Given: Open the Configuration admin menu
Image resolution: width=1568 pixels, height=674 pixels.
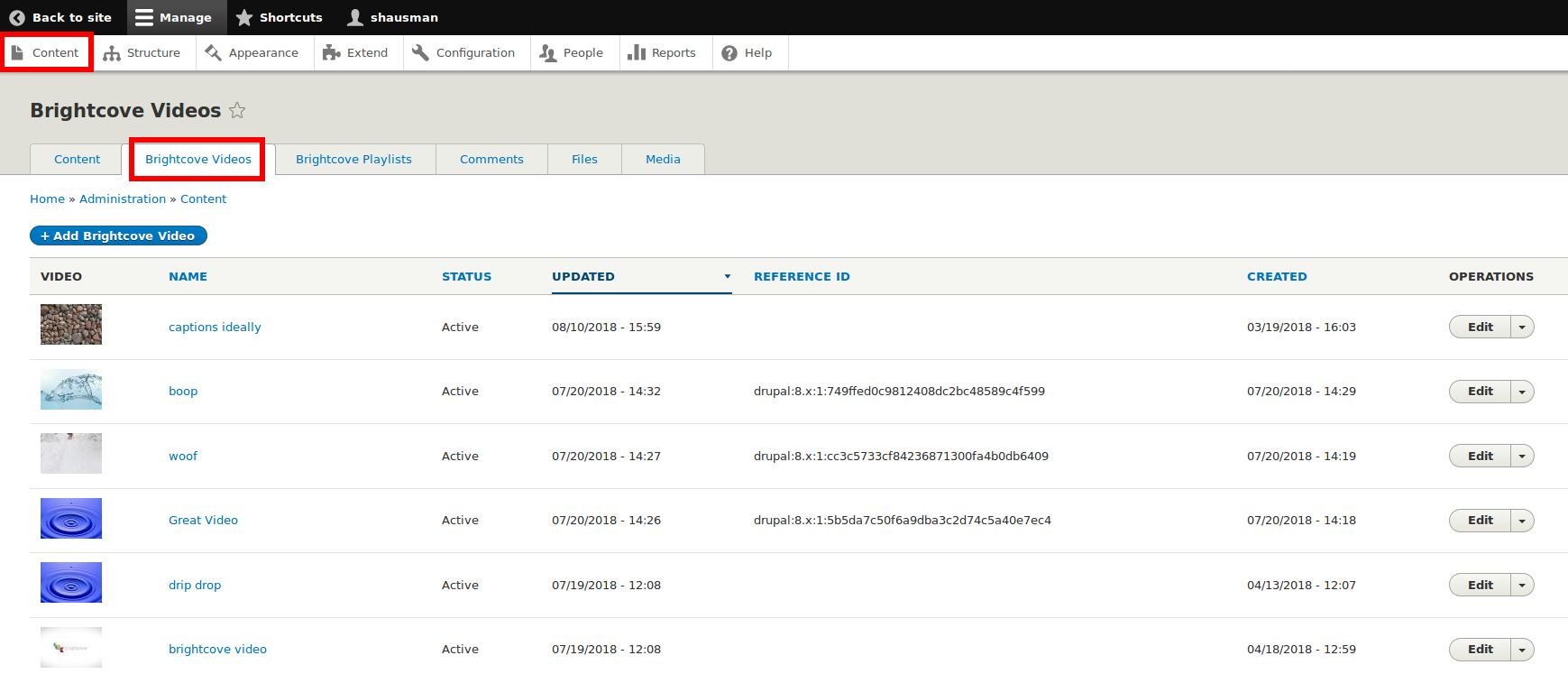Looking at the screenshot, I should coord(463,52).
